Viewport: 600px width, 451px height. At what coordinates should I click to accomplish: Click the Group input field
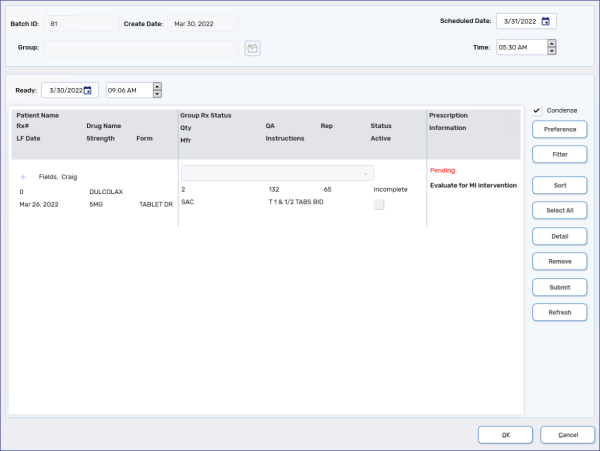[x=141, y=47]
